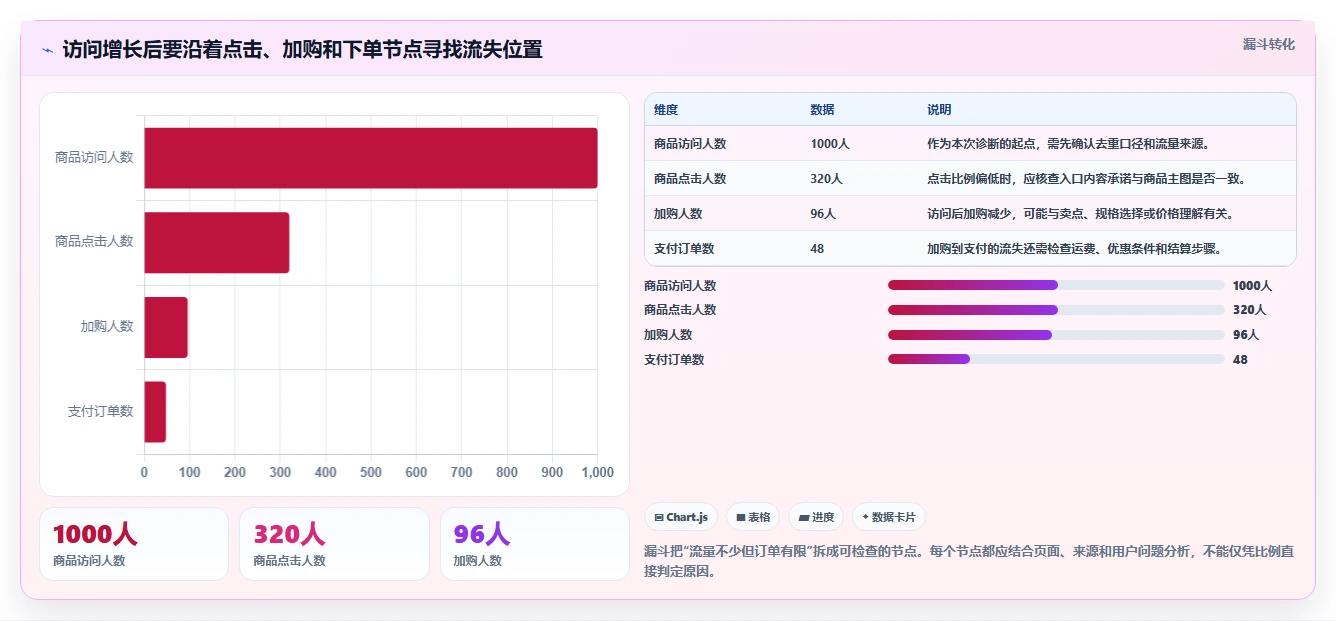The image size is (1336, 621).
Task: Click the table data cell 96人
Action: pos(823,214)
